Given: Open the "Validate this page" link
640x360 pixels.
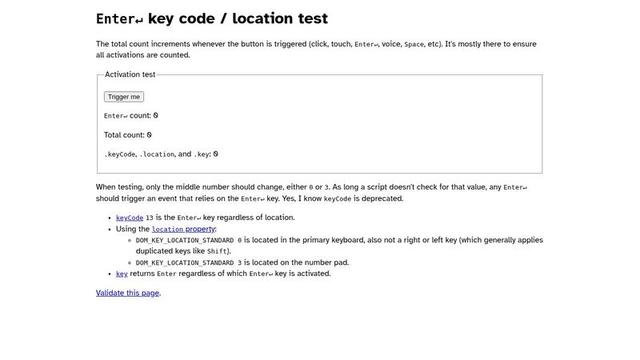Looking at the screenshot, I should 128,293.
